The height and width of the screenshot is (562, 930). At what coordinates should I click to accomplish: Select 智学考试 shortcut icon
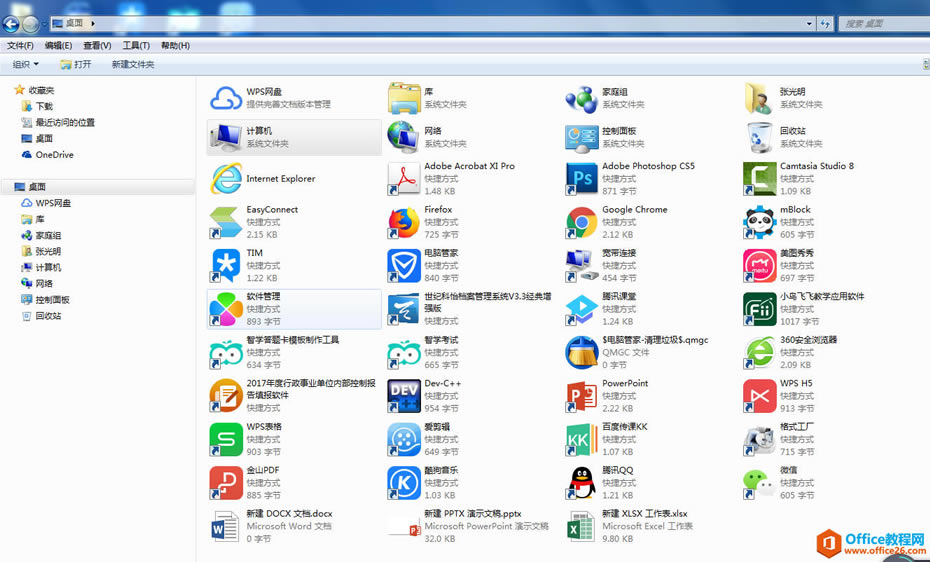pos(403,352)
